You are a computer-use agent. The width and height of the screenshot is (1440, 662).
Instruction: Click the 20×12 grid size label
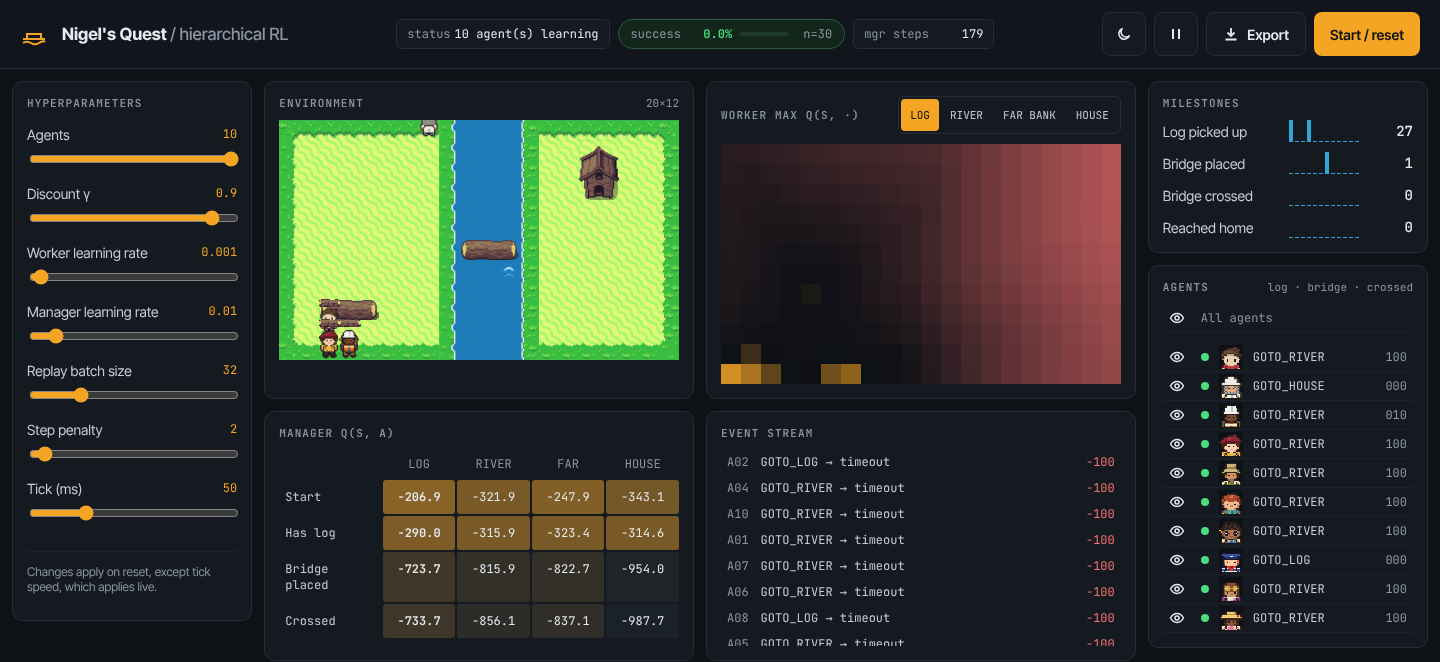click(x=662, y=103)
